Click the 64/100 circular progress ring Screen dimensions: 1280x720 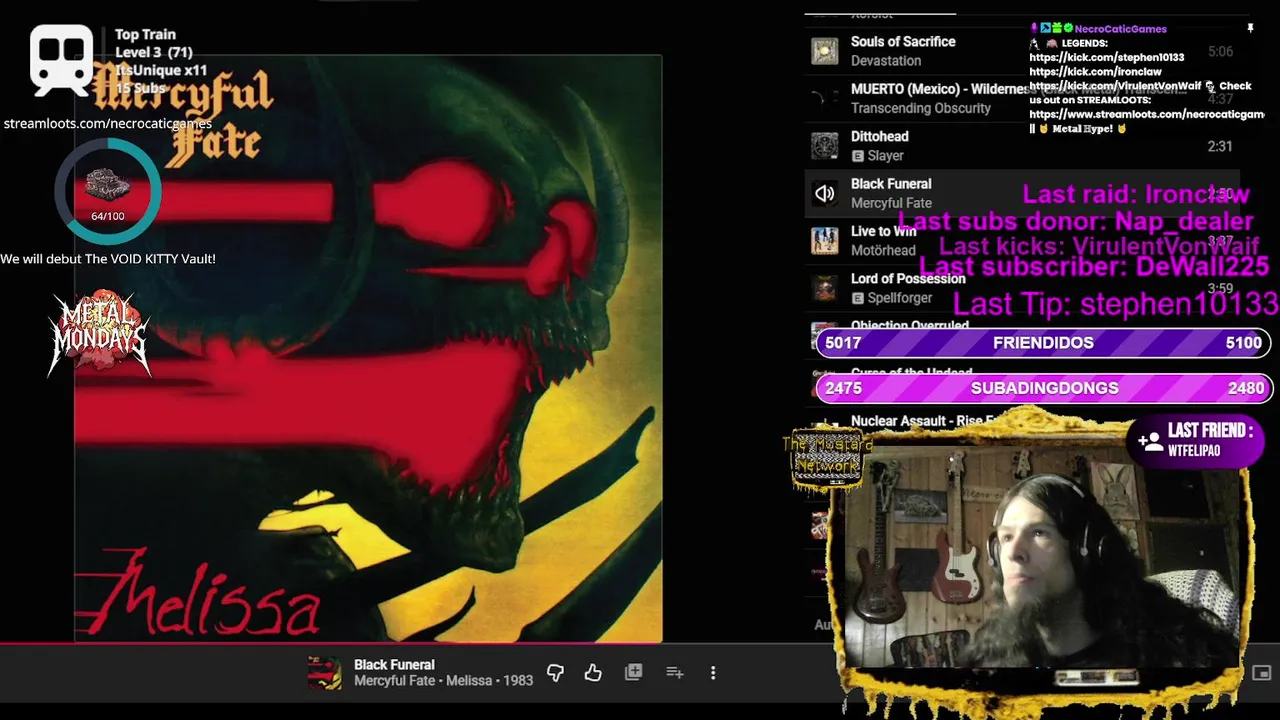(108, 191)
